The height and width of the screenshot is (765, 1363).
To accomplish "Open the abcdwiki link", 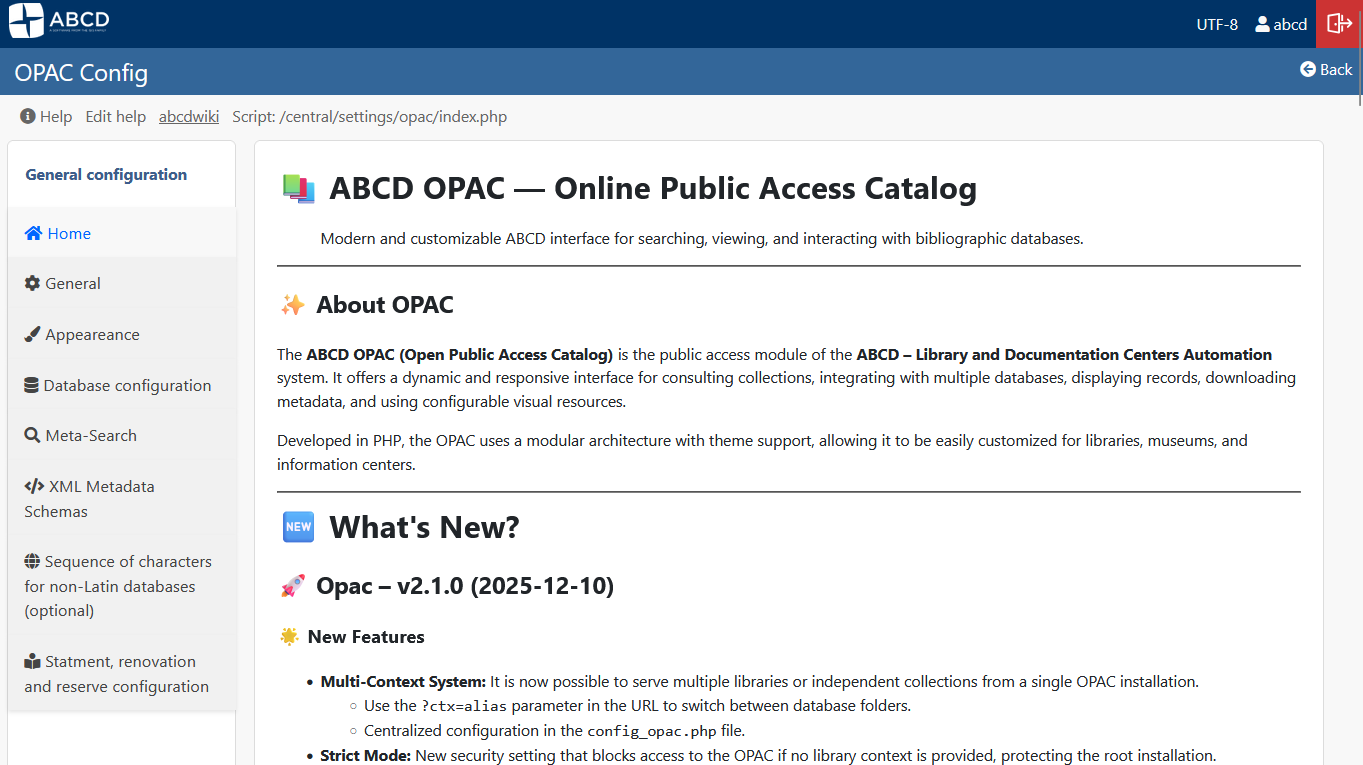I will tap(188, 116).
